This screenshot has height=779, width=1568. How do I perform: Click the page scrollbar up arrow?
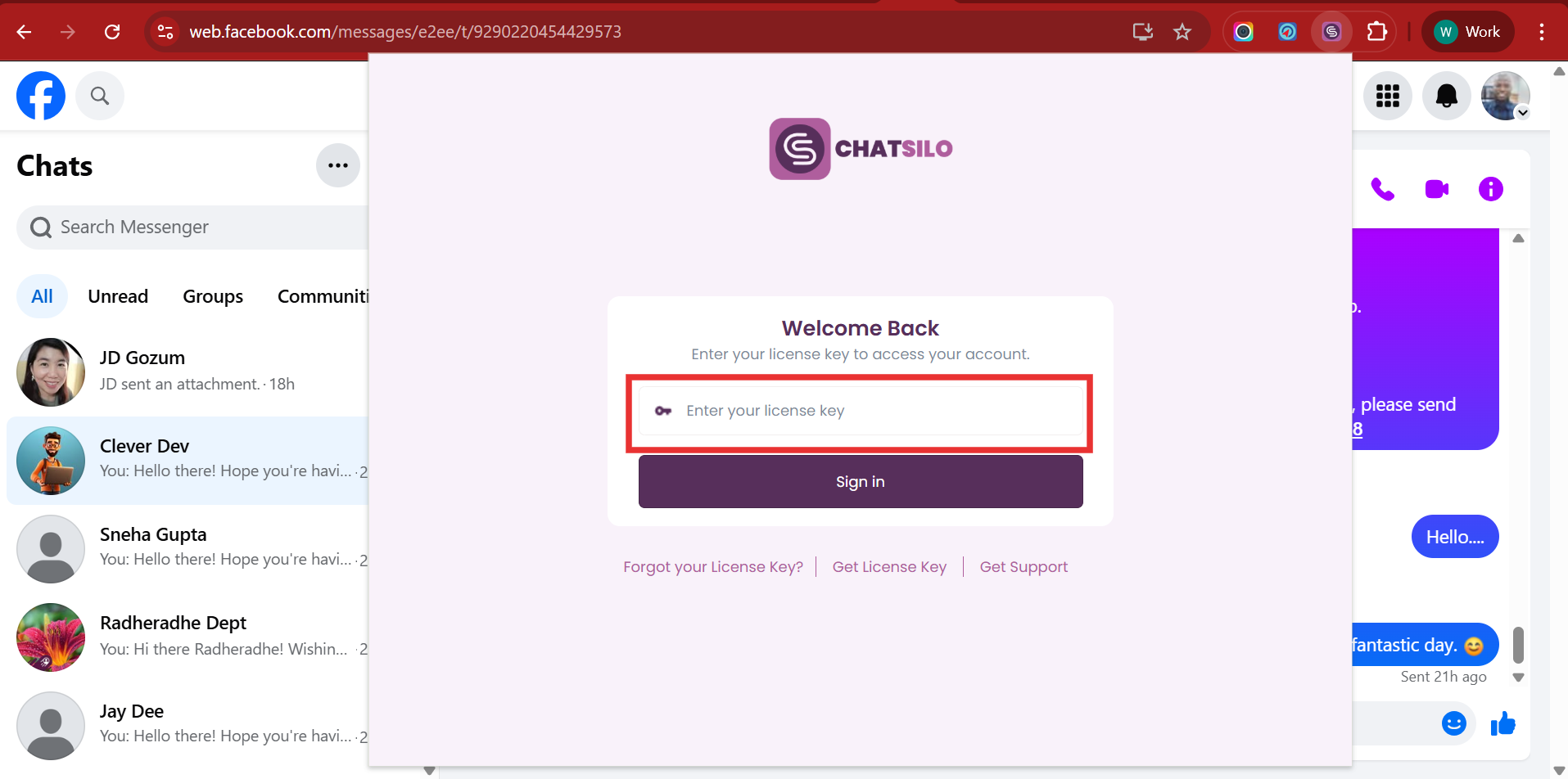1559,72
